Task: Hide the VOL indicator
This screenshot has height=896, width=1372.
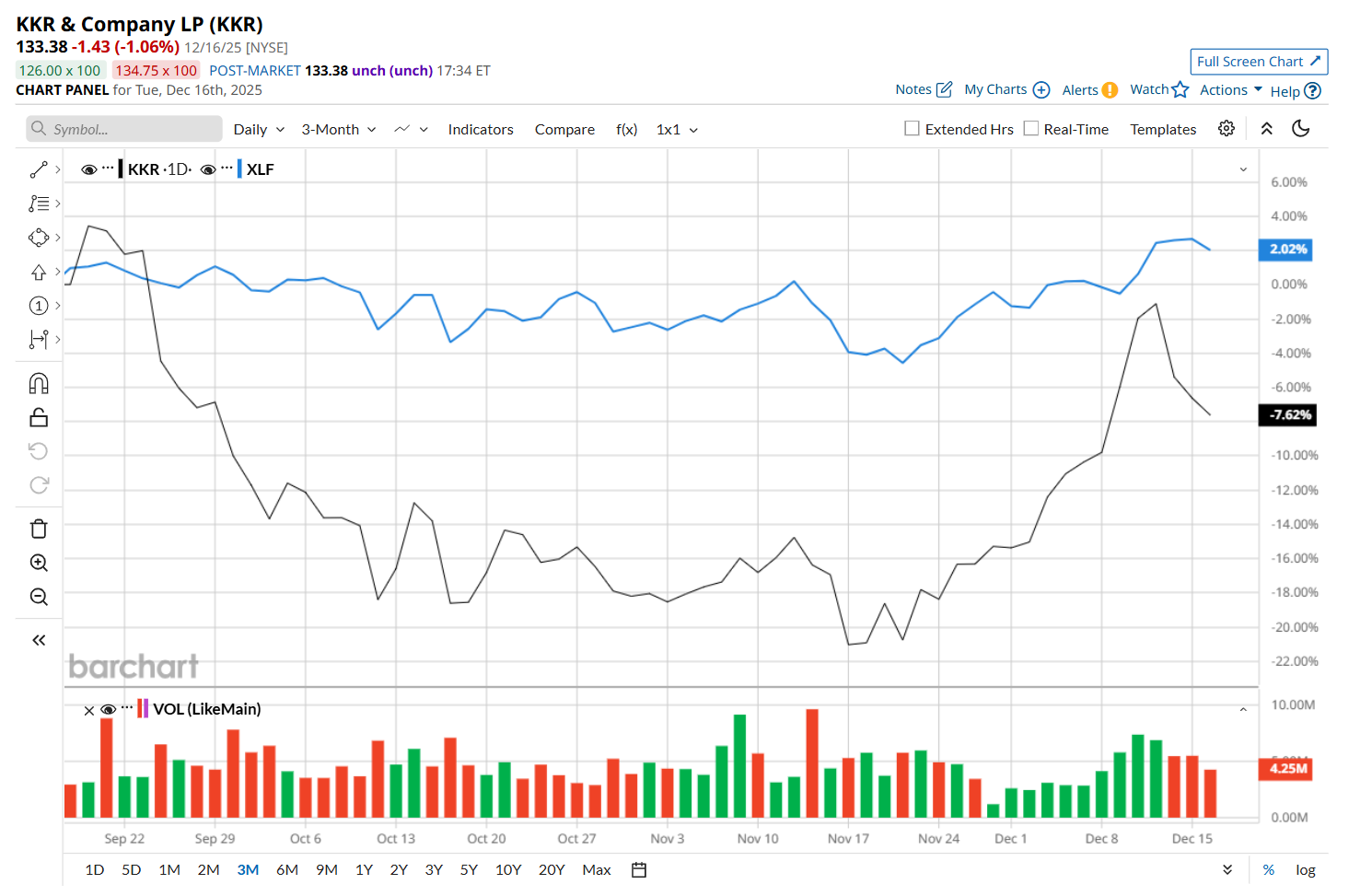Action: pos(109,709)
